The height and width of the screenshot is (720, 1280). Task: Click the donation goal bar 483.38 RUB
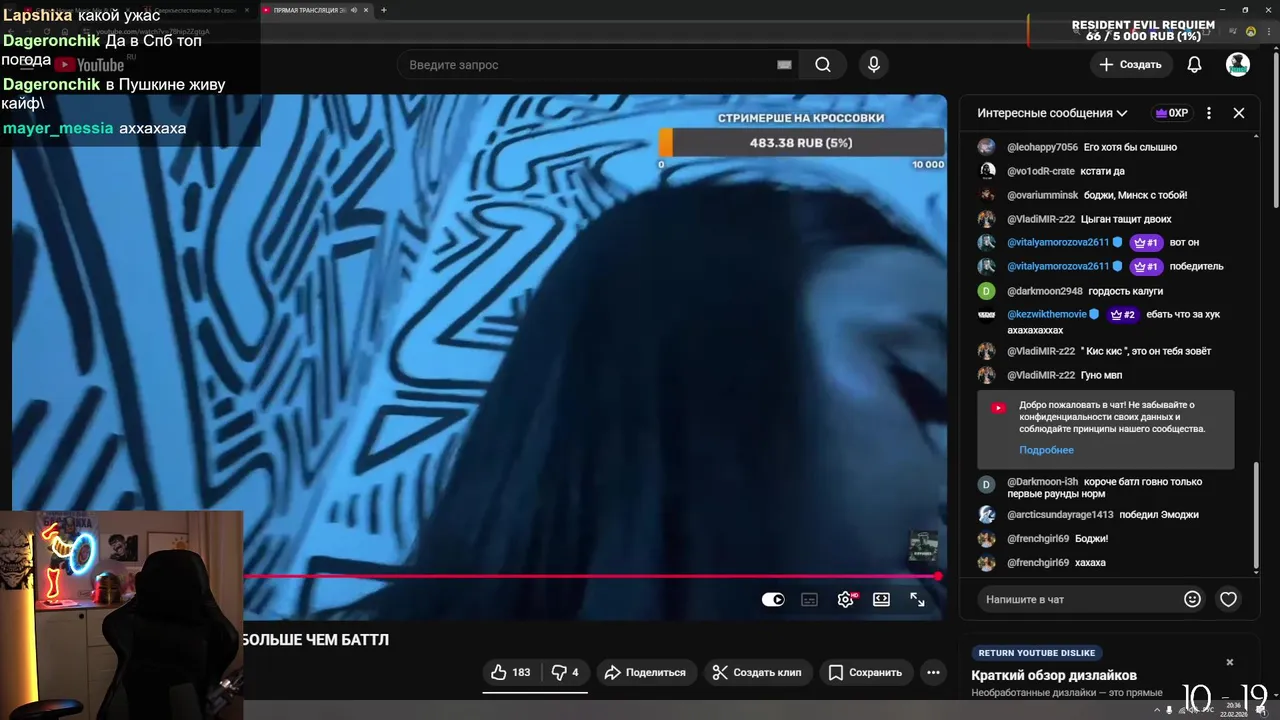(x=801, y=143)
